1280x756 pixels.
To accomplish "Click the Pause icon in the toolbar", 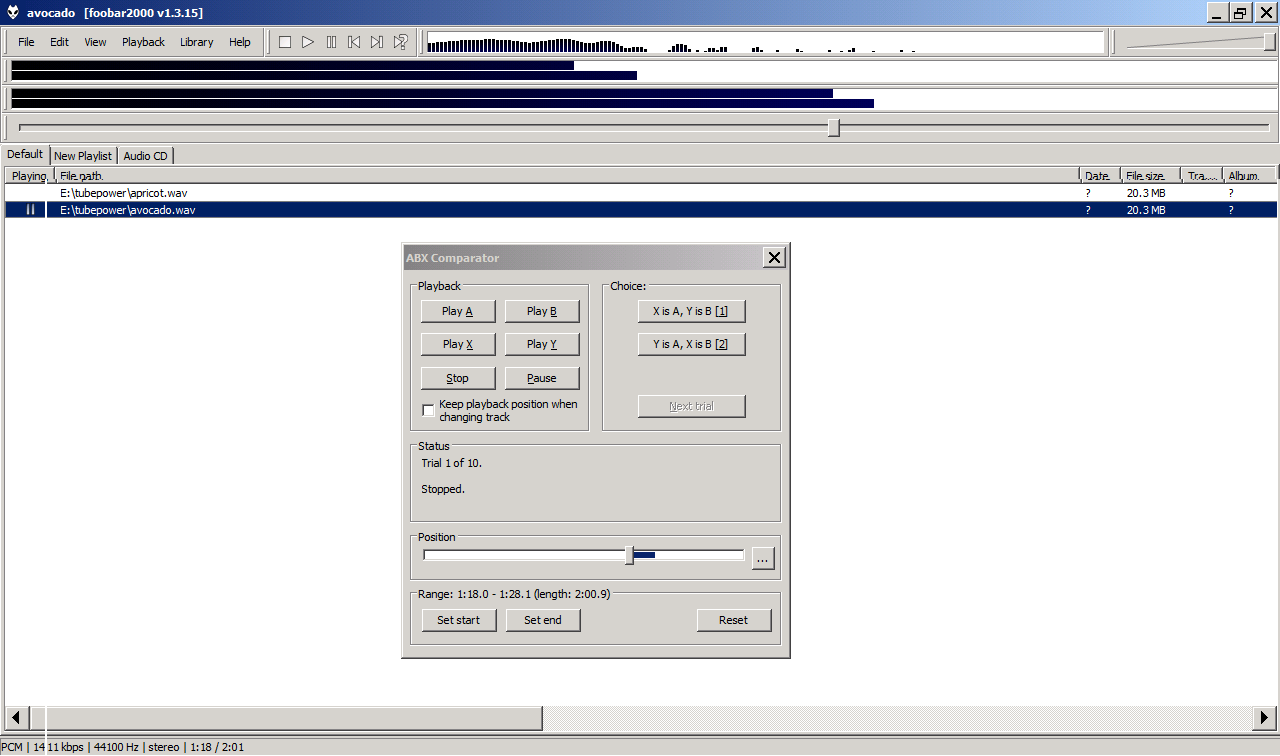I will [331, 42].
